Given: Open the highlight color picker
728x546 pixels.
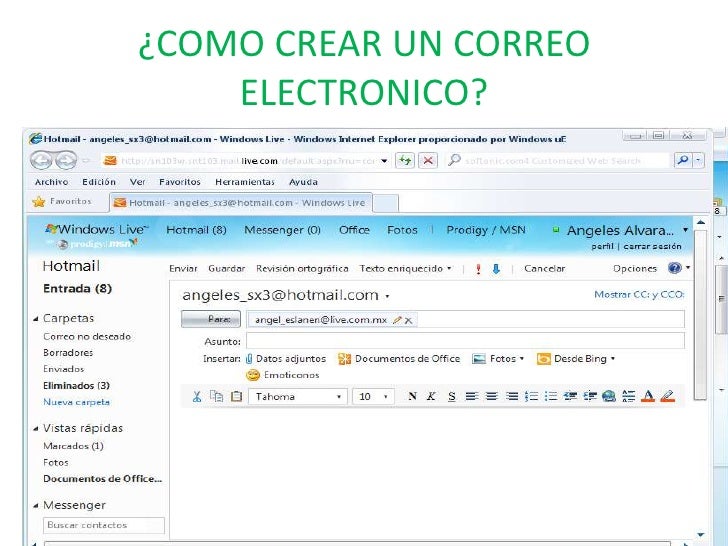Looking at the screenshot, I should (x=668, y=396).
